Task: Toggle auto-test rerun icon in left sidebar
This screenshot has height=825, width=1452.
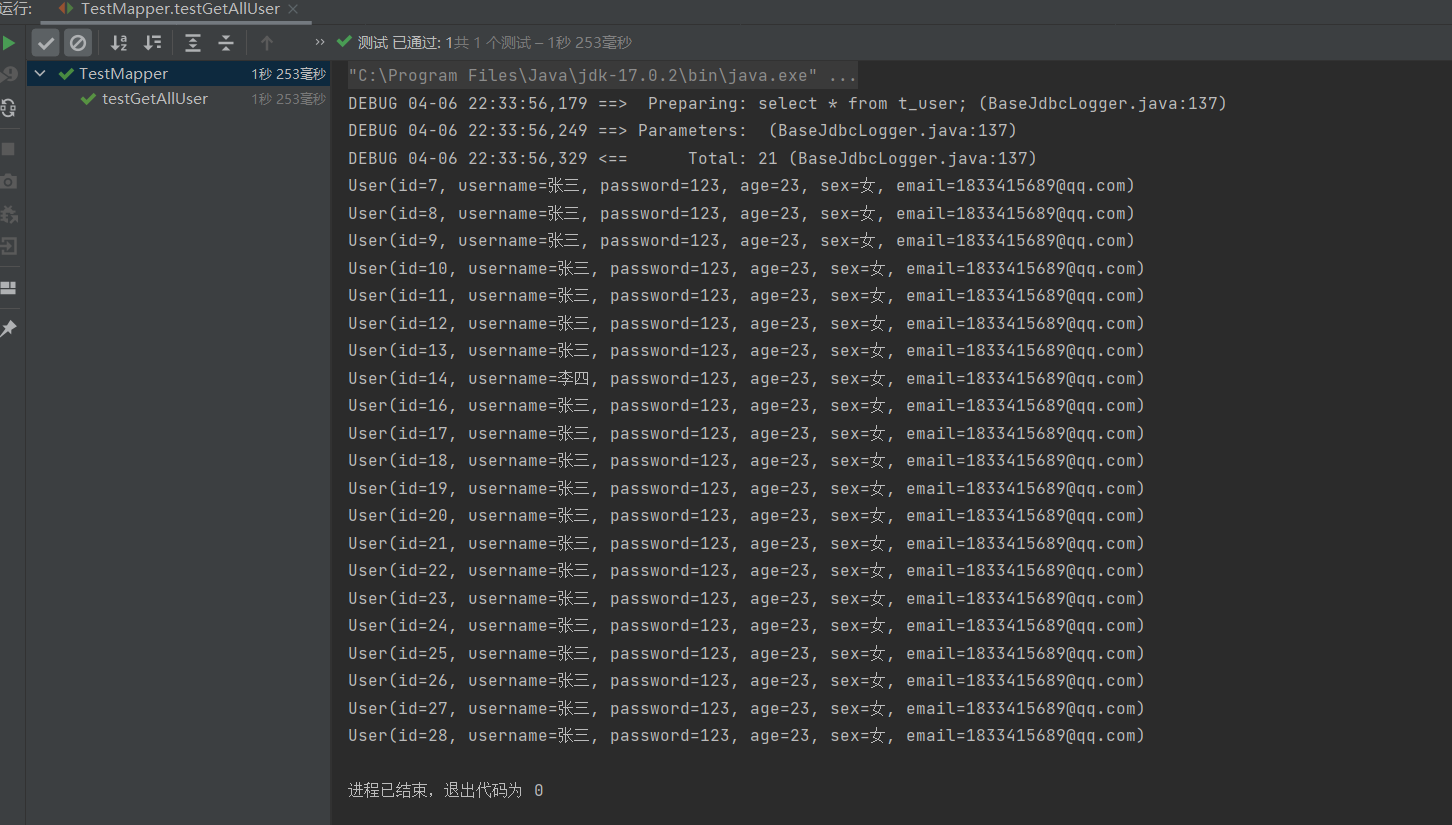Action: point(8,108)
